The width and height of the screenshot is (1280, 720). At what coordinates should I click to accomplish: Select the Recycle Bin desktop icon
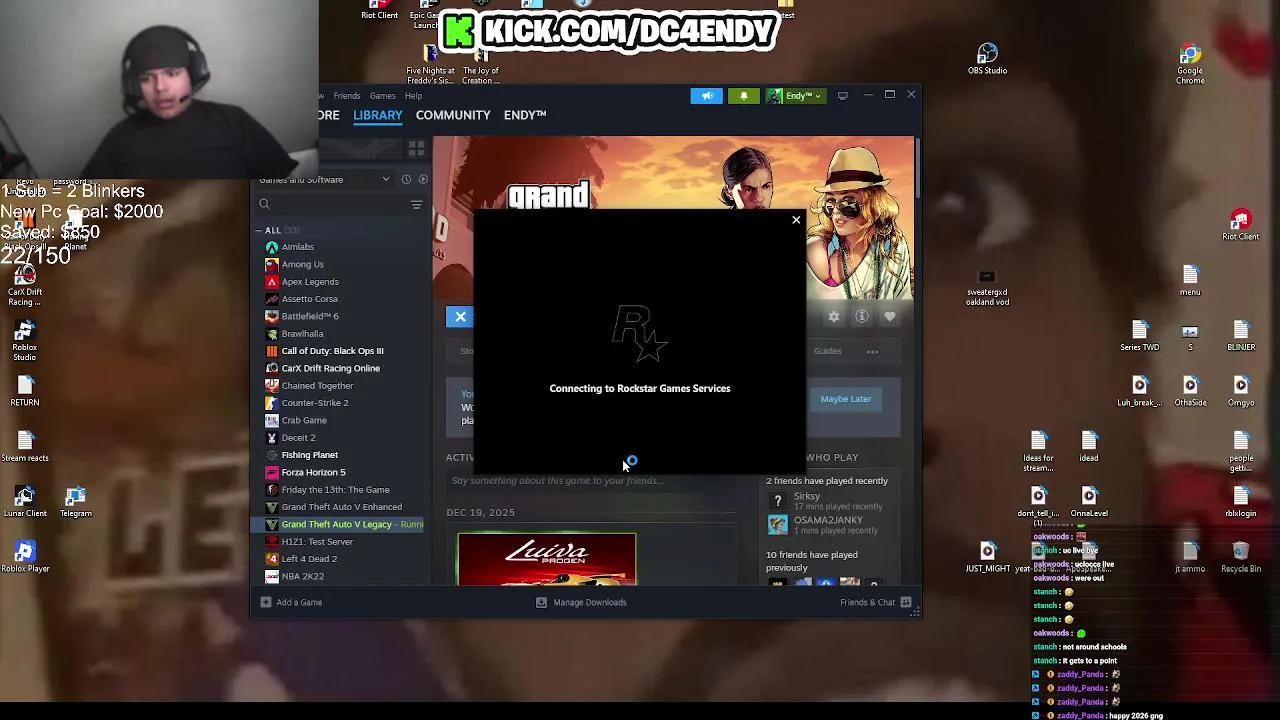(x=1241, y=557)
